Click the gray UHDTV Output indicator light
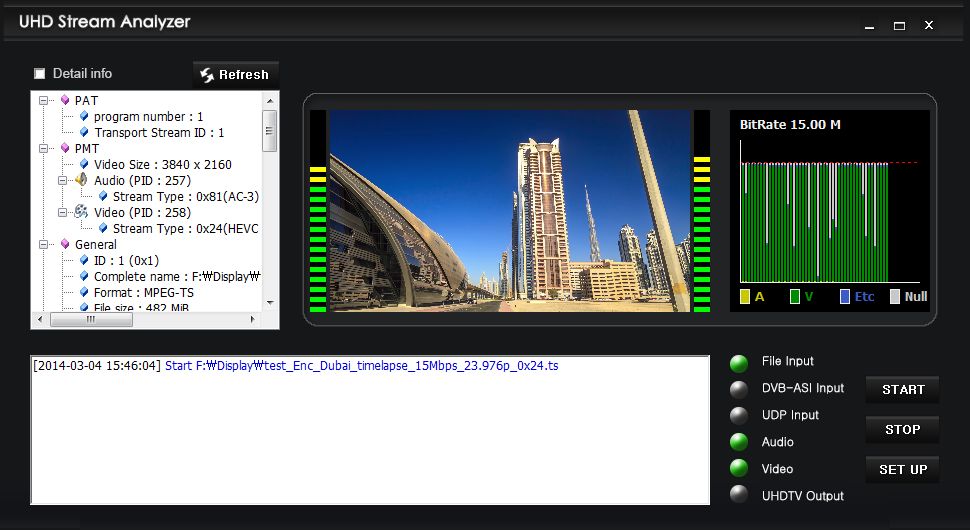 739,495
